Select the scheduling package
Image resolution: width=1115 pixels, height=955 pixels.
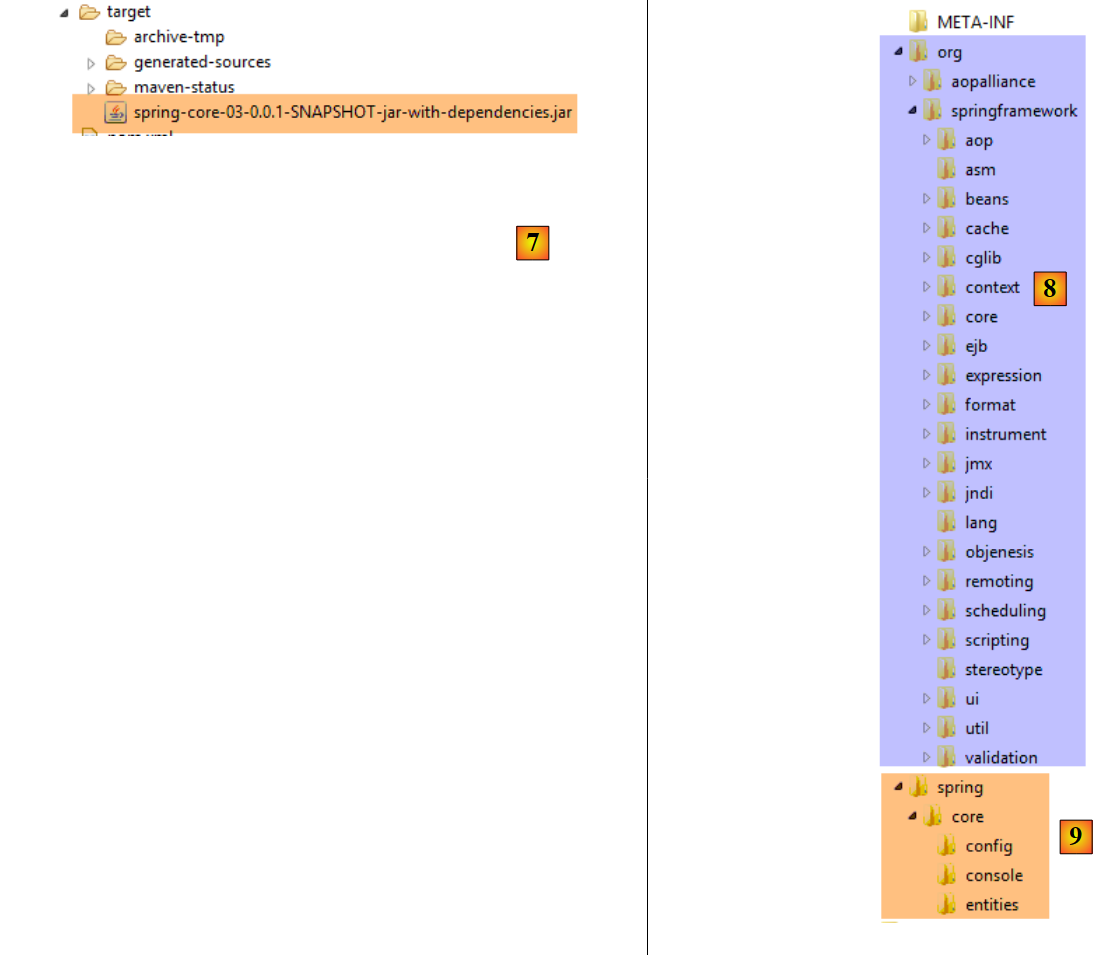(1005, 611)
